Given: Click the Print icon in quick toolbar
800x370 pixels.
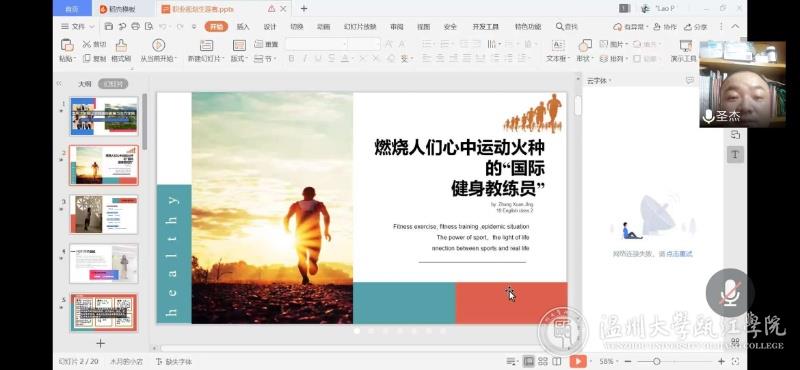Looking at the screenshot, I should [x=135, y=27].
